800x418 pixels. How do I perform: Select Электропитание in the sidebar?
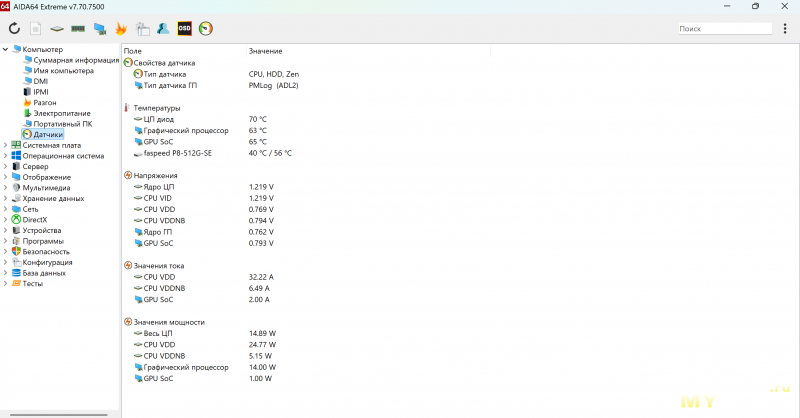click(x=61, y=113)
